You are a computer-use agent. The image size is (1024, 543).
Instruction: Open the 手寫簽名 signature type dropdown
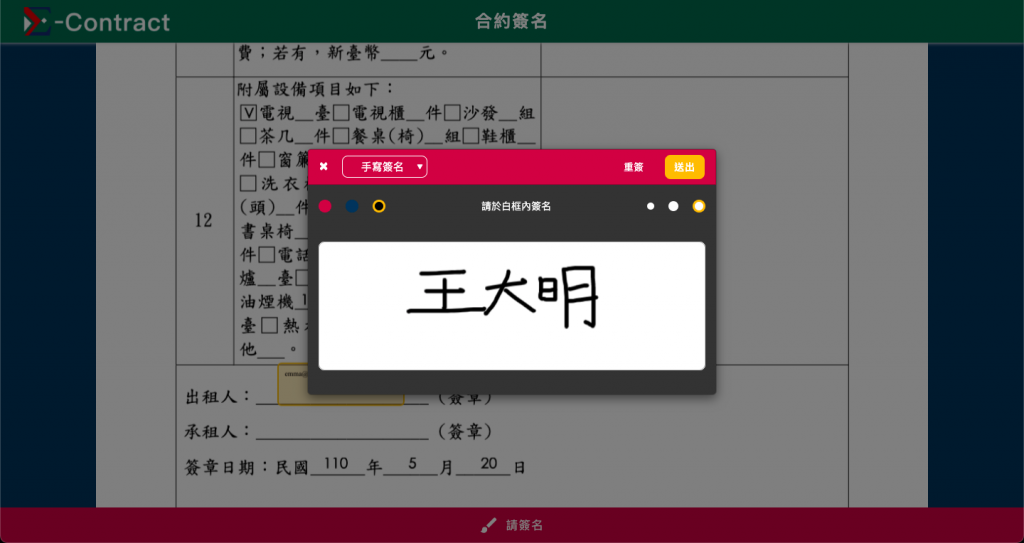[x=385, y=167]
